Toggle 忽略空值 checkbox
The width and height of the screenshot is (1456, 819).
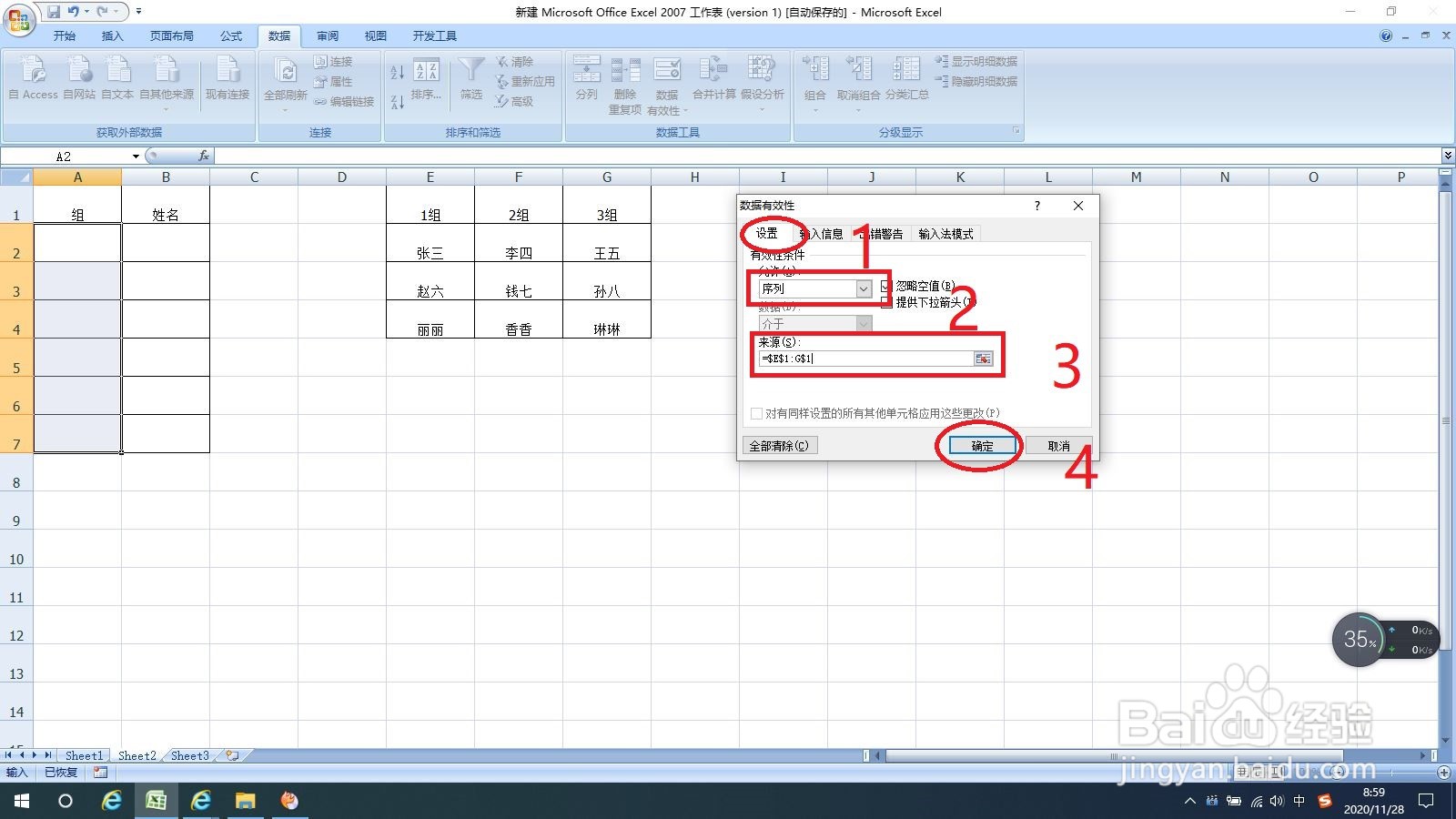pyautogui.click(x=886, y=286)
